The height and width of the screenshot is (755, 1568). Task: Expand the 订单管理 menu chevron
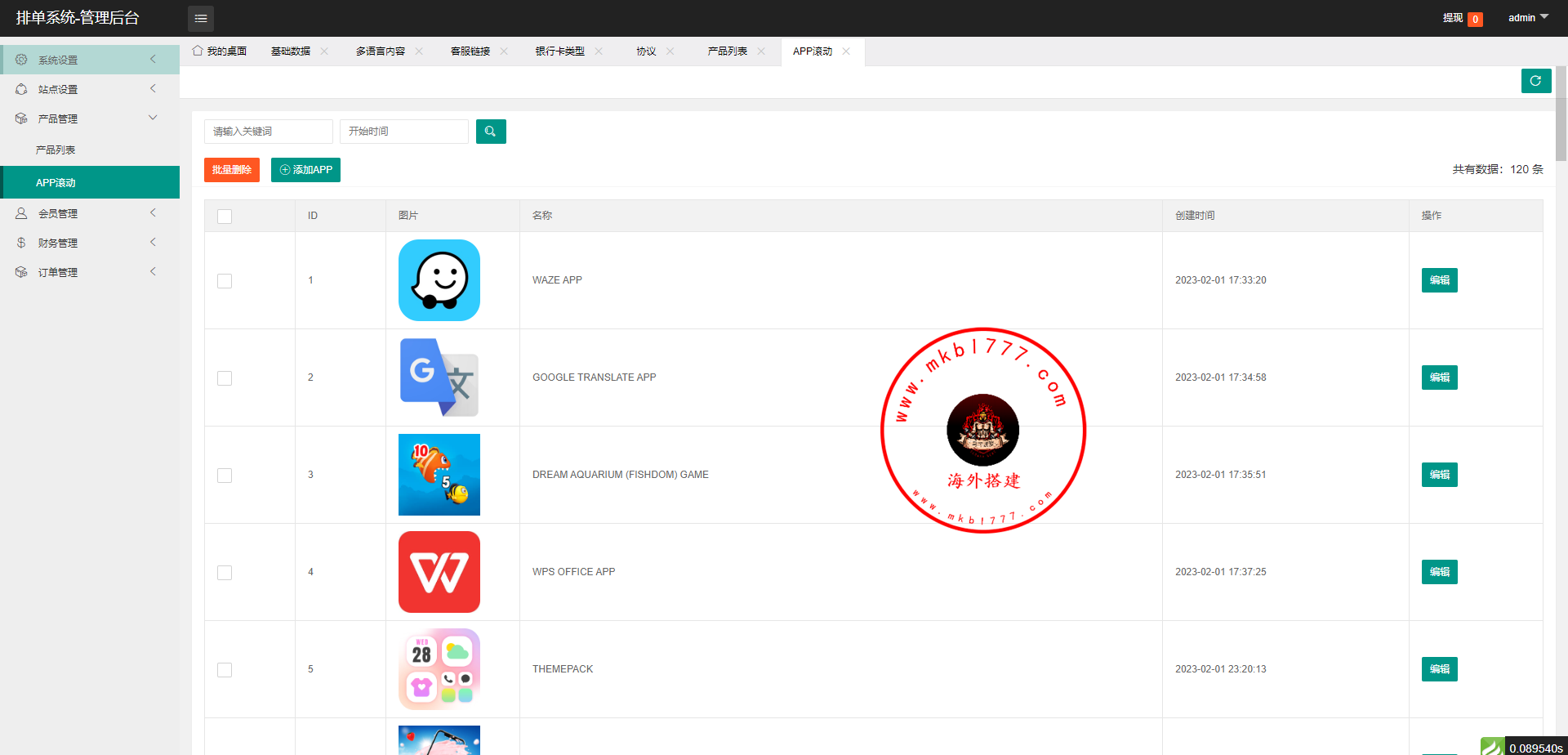153,271
